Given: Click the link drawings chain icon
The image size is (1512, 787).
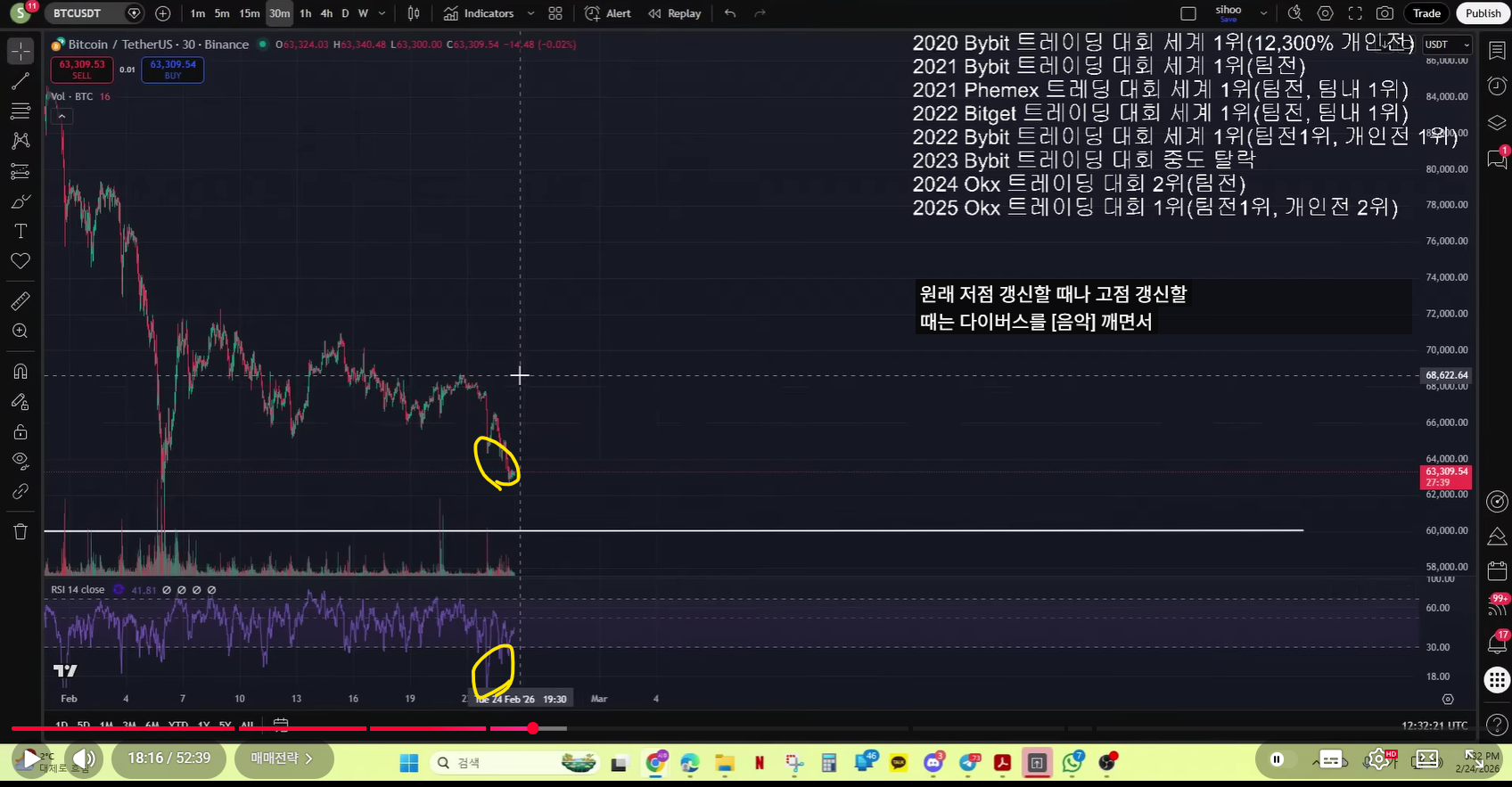Looking at the screenshot, I should [x=21, y=491].
